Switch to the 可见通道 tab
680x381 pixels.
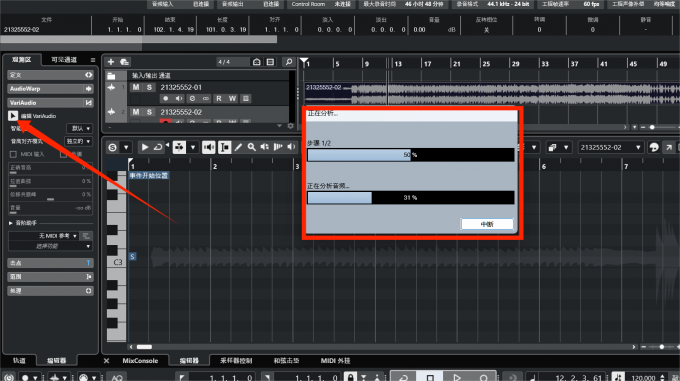click(x=64, y=60)
